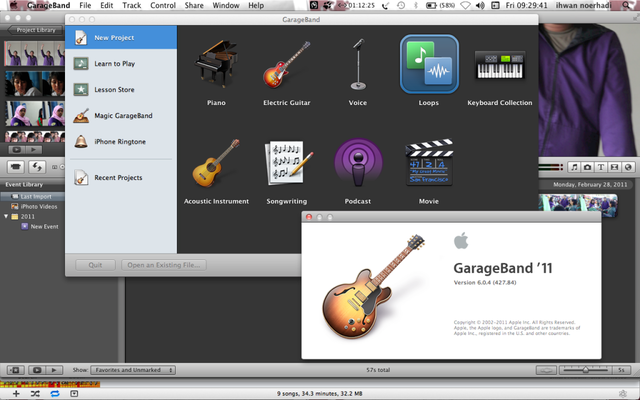Play event full screen button at bottom
The height and width of the screenshot is (400, 640).
[x=37, y=370]
